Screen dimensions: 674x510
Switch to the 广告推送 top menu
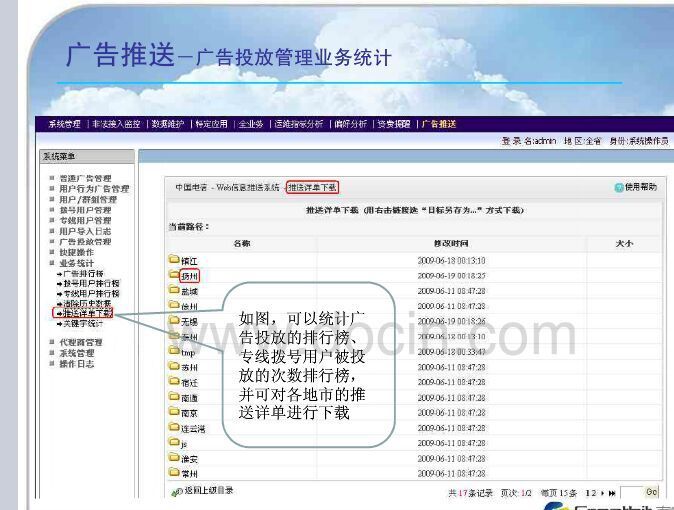click(439, 124)
